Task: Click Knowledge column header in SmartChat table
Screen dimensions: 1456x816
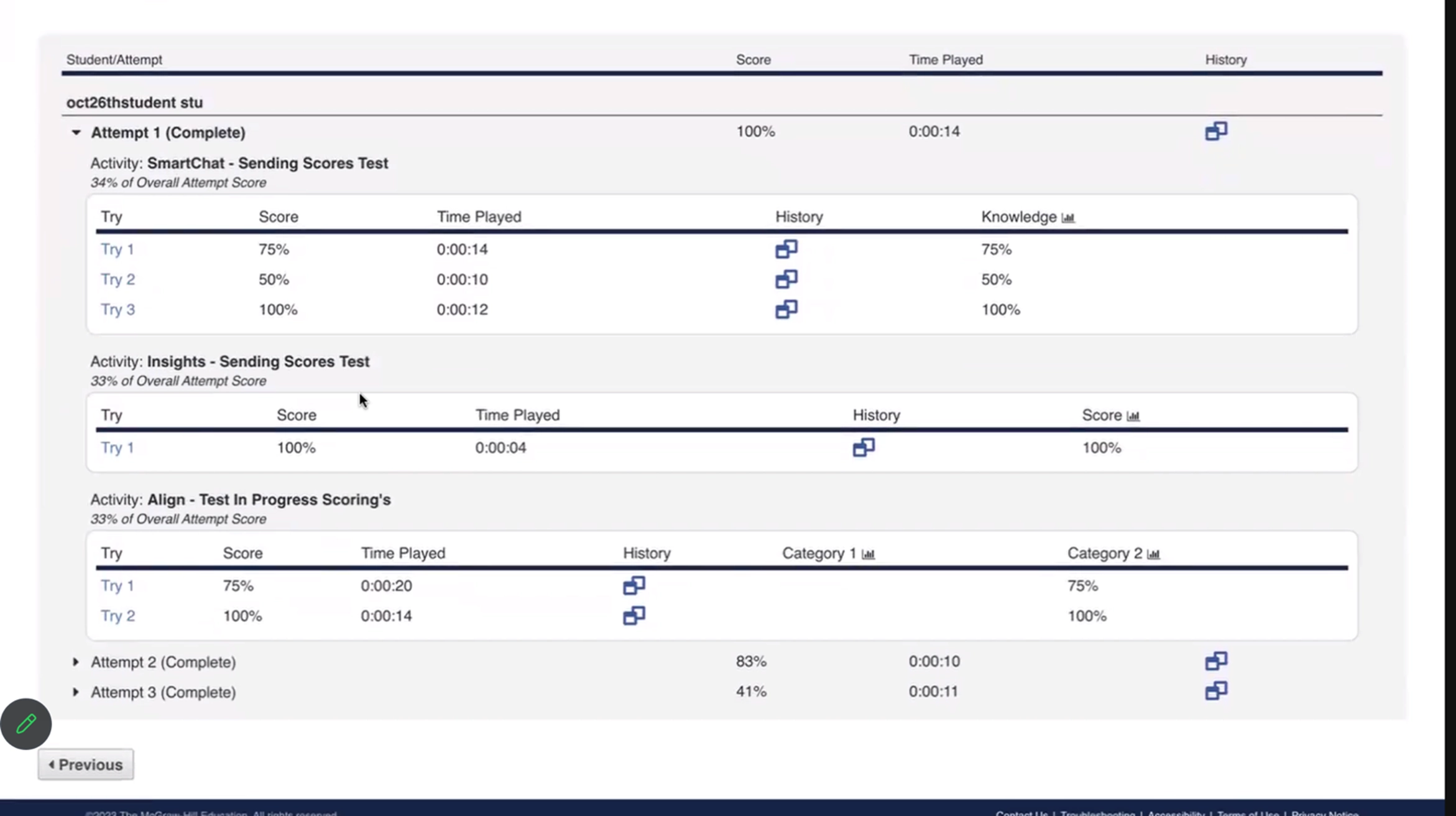Action: tap(1019, 217)
